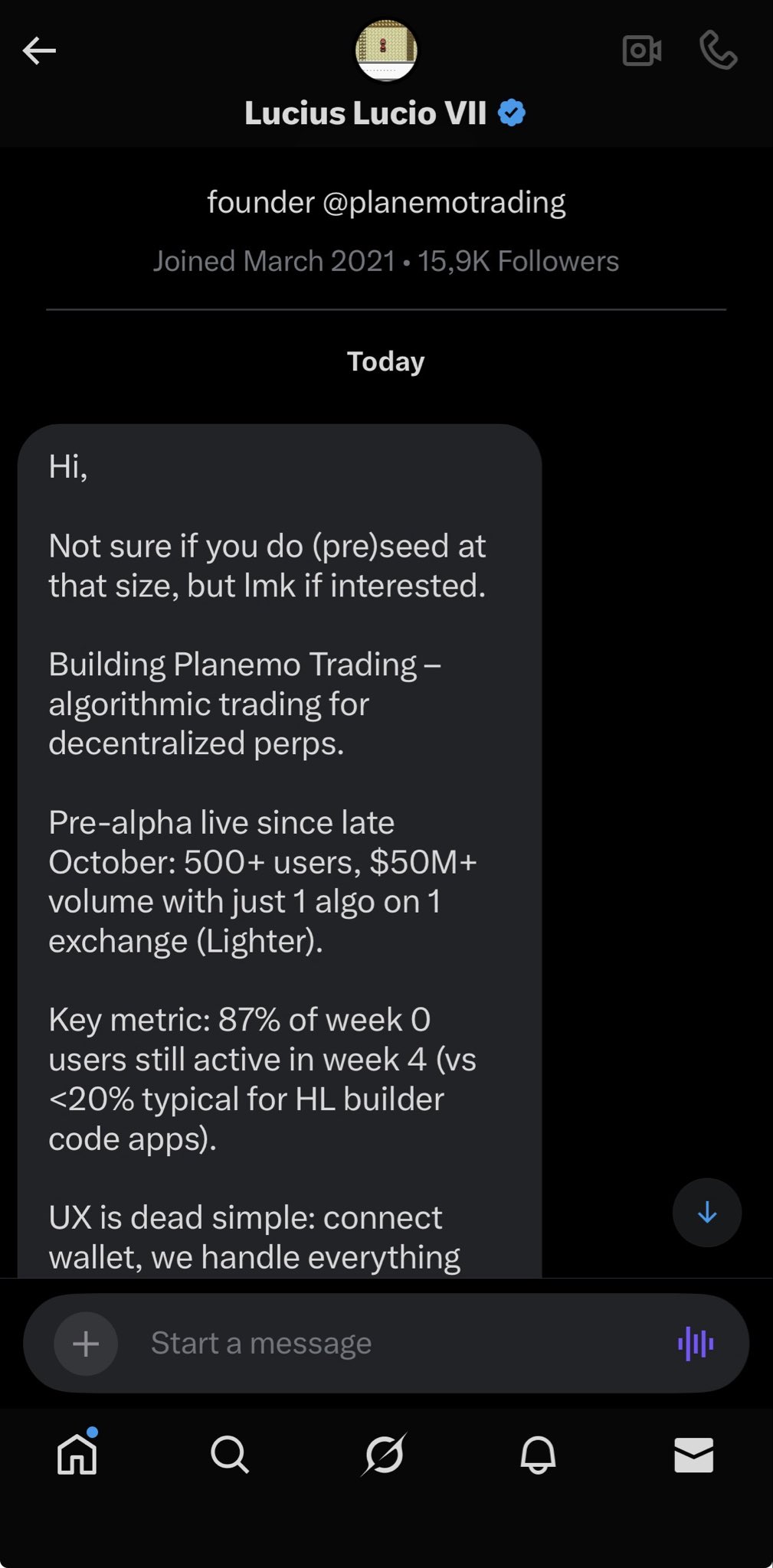This screenshot has height=1568, width=773.
Task: Record a voice message with waveform icon
Action: [696, 1343]
